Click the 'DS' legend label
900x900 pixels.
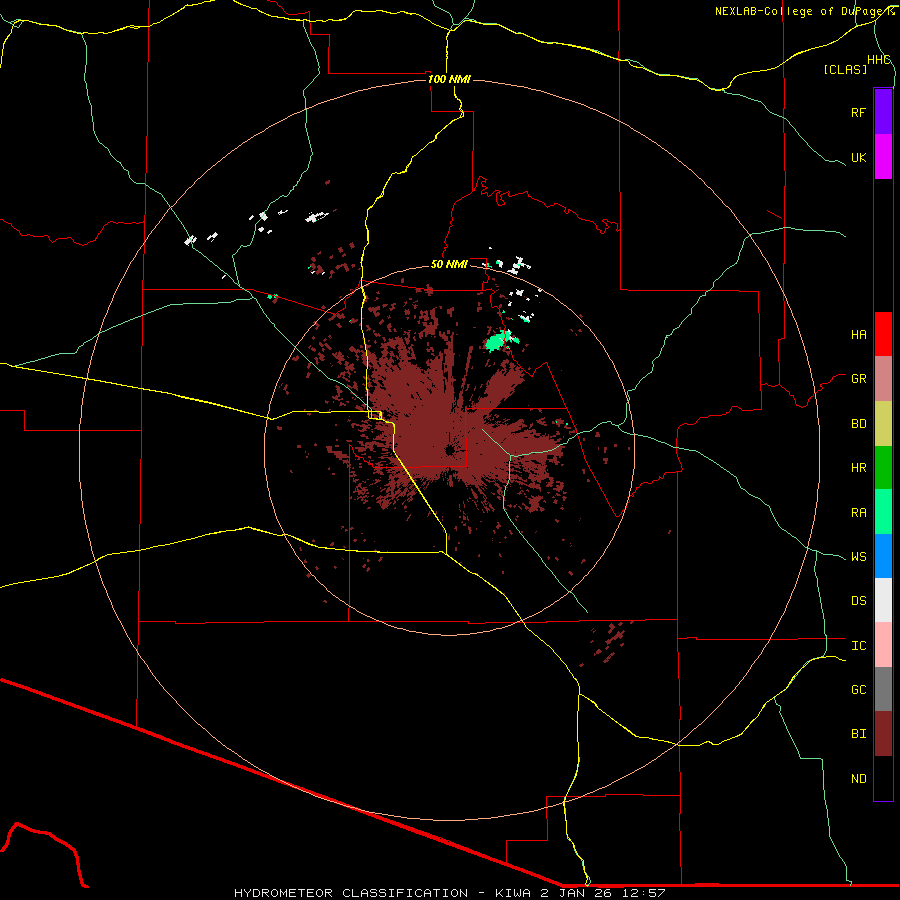point(858,601)
